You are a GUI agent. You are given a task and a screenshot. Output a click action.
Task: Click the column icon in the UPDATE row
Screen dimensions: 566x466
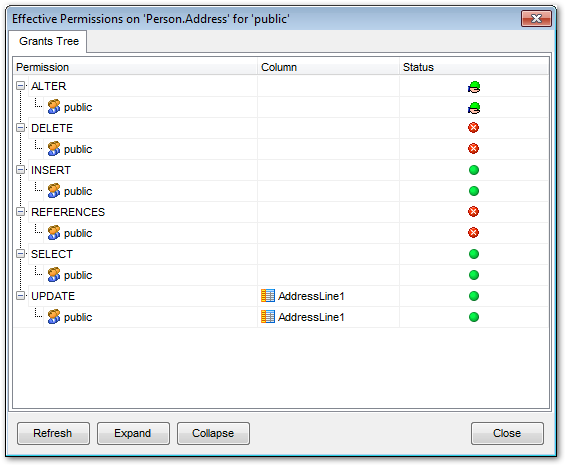pyautogui.click(x=268, y=296)
